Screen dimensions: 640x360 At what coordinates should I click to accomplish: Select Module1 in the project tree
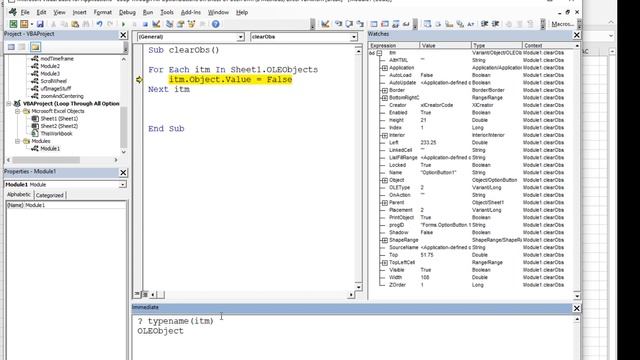point(50,149)
